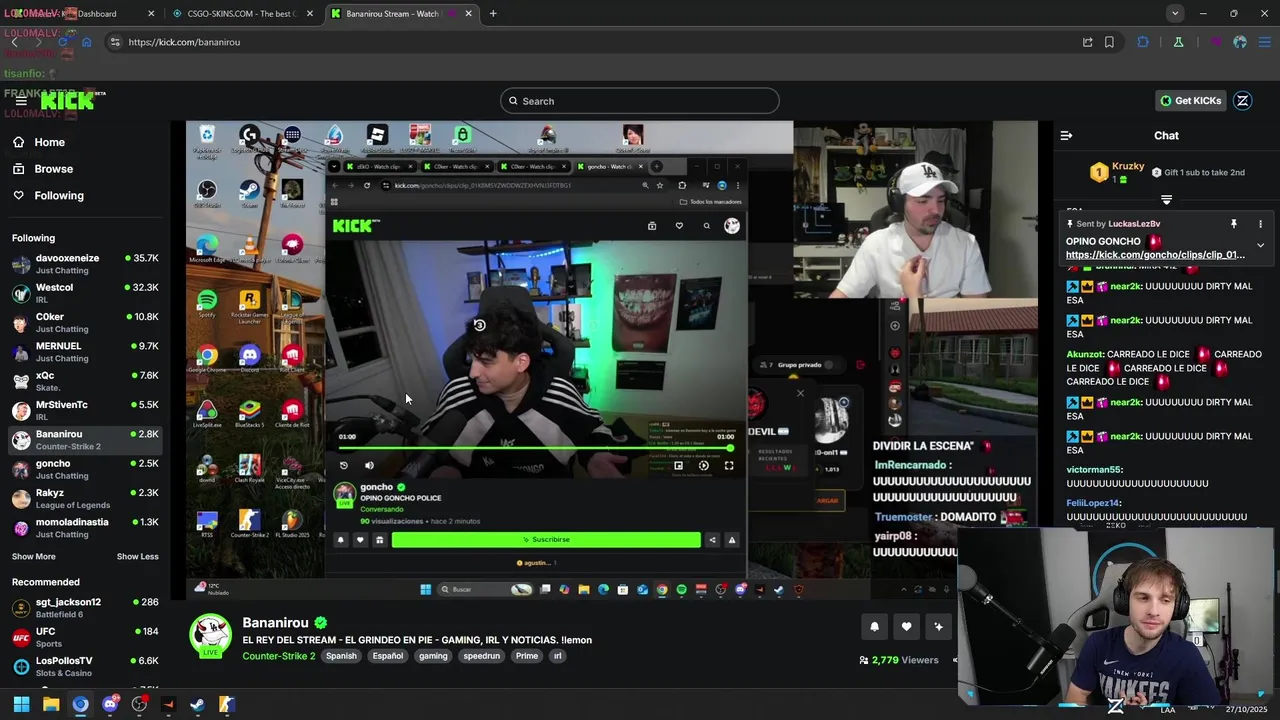Open the goncho clip link in pinned message
The image size is (1280, 720).
pos(1155,255)
